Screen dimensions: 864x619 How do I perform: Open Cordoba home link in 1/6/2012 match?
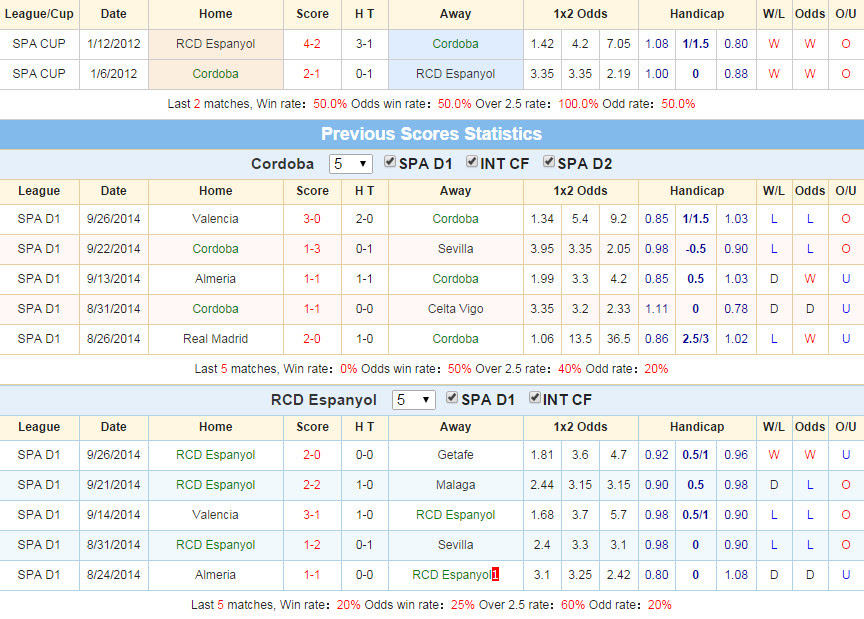pos(215,74)
